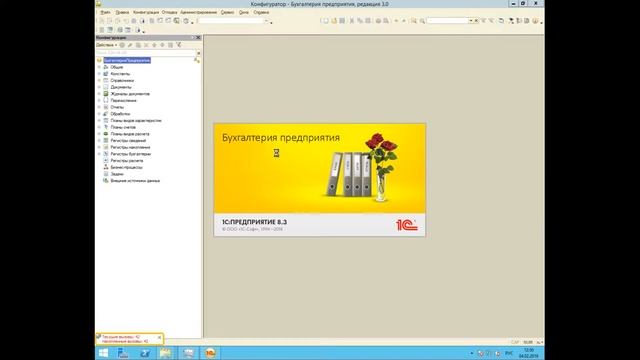The width and height of the screenshot is (640, 360).
Task: Click the Cut scissors toolbar icon
Action: click(352, 20)
